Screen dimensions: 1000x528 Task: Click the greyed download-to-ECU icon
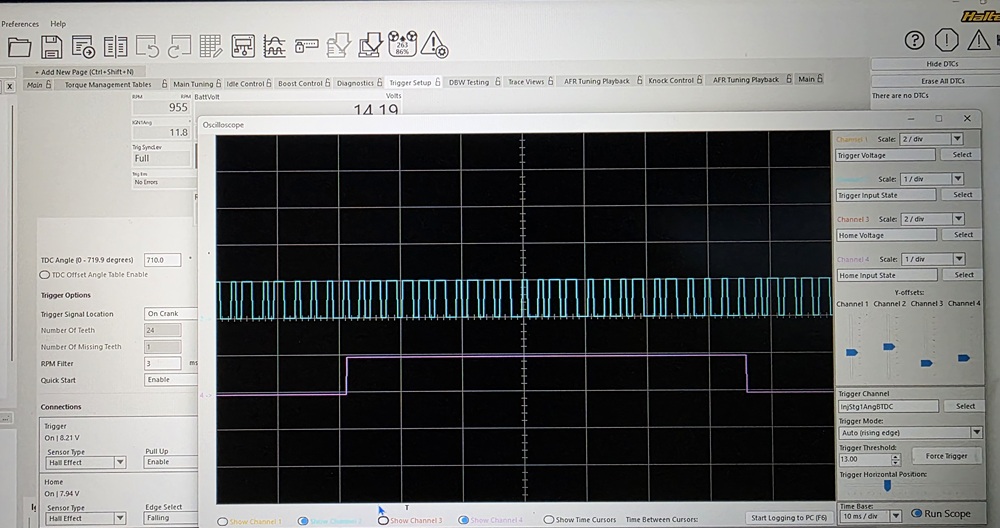[x=339, y=45]
